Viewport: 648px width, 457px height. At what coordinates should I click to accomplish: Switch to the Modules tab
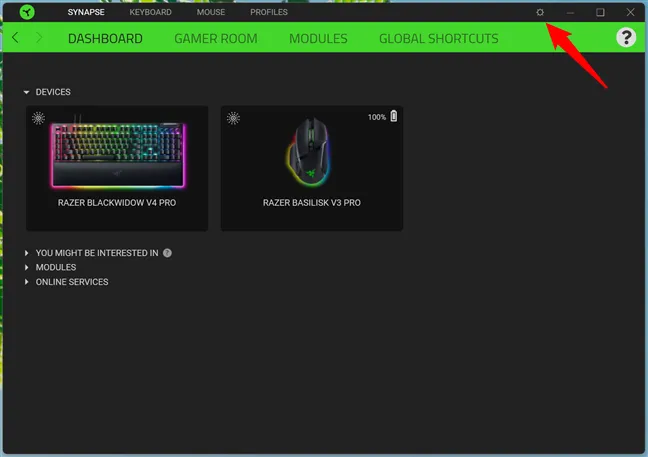click(318, 38)
